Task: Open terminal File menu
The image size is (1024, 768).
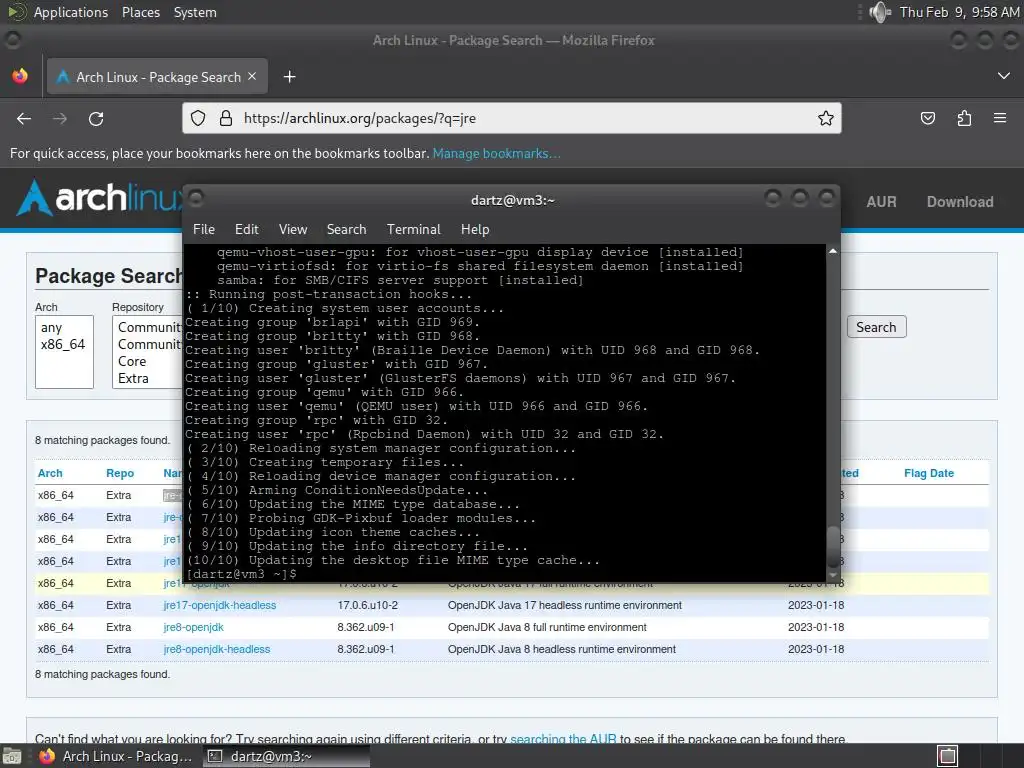Action: coord(204,229)
